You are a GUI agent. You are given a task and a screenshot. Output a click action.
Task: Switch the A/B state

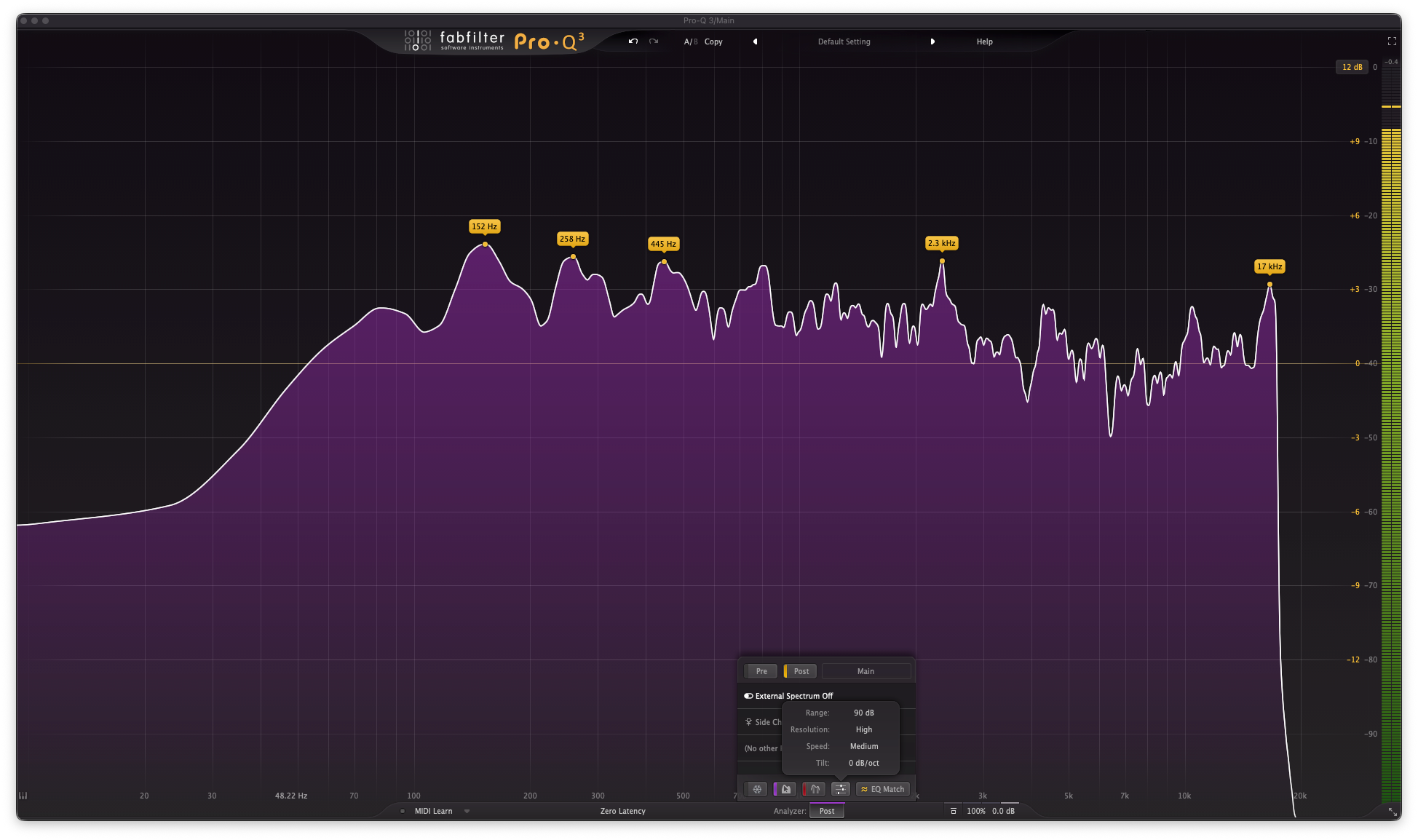click(690, 41)
